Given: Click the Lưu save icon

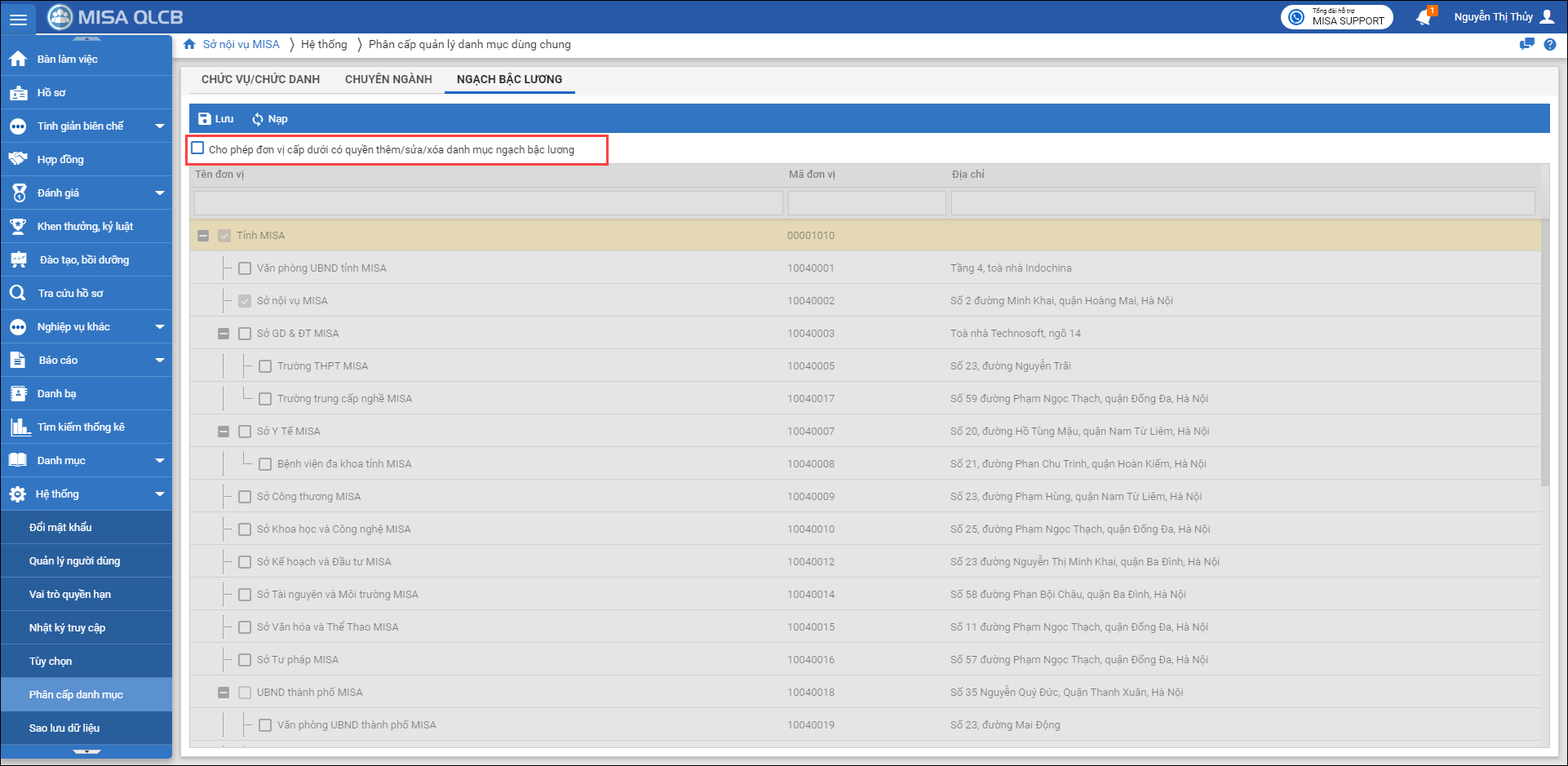Looking at the screenshot, I should 205,119.
